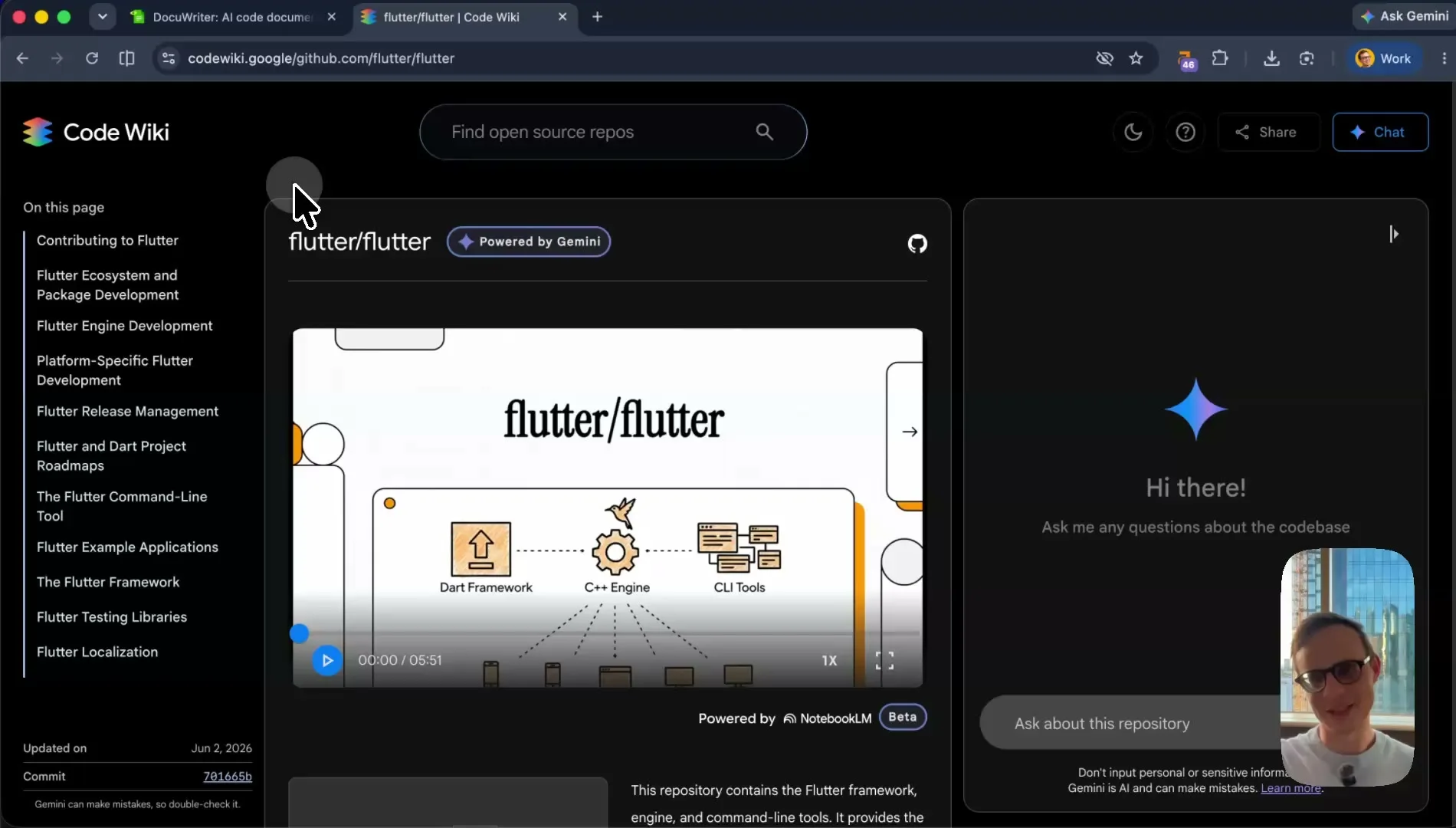Click the video progress bar handle
1456x828 pixels.
[x=299, y=633]
